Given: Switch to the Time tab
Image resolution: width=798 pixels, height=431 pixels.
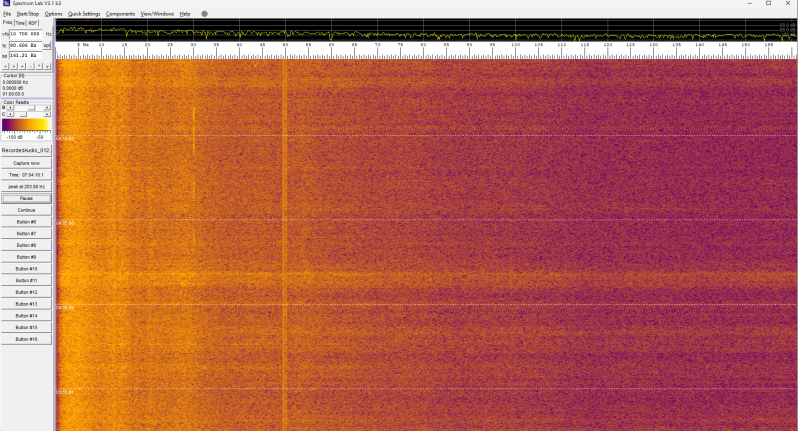Looking at the screenshot, I should pyautogui.click(x=20, y=23).
